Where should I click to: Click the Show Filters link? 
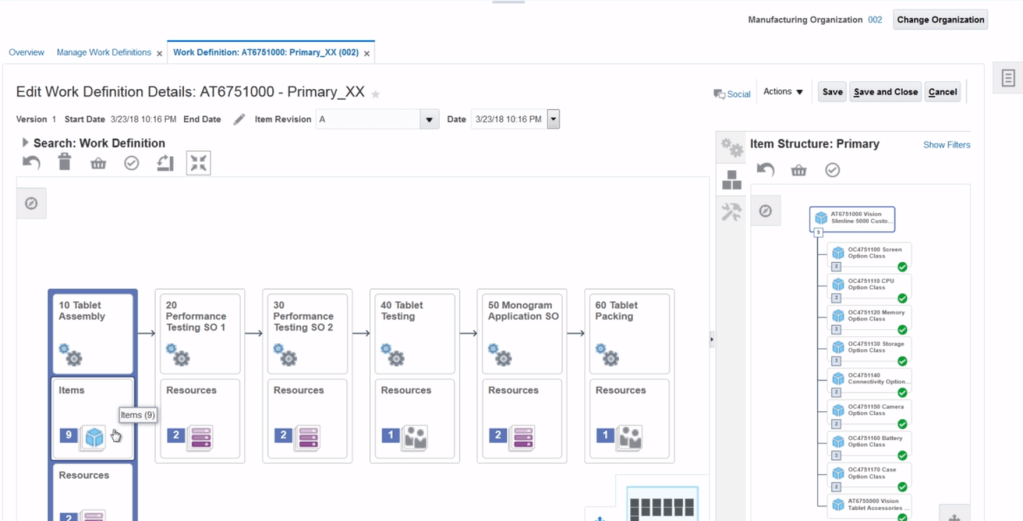pos(946,145)
